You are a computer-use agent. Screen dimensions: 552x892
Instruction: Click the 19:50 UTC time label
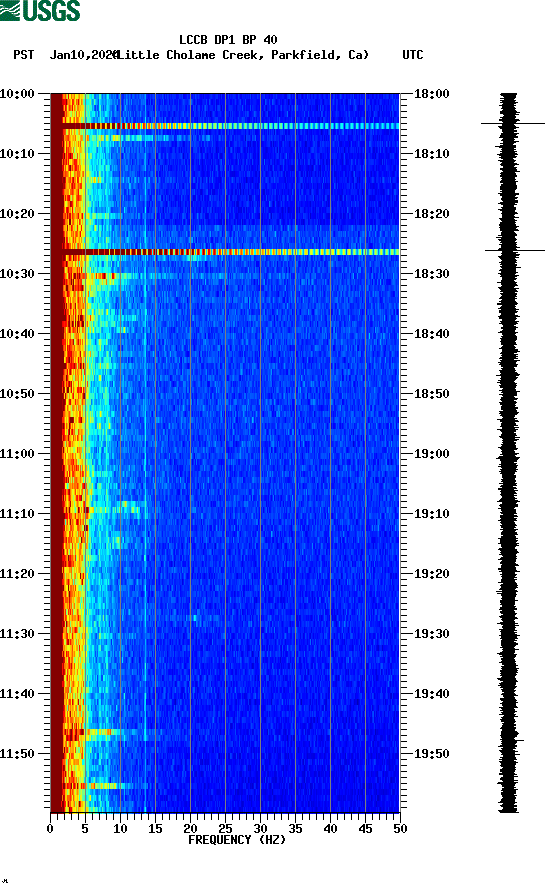[x=432, y=754]
